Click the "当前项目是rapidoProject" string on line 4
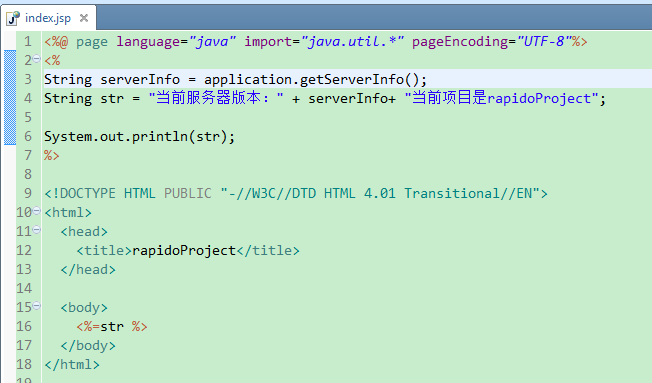This screenshot has height=383, width=652. [x=501, y=98]
